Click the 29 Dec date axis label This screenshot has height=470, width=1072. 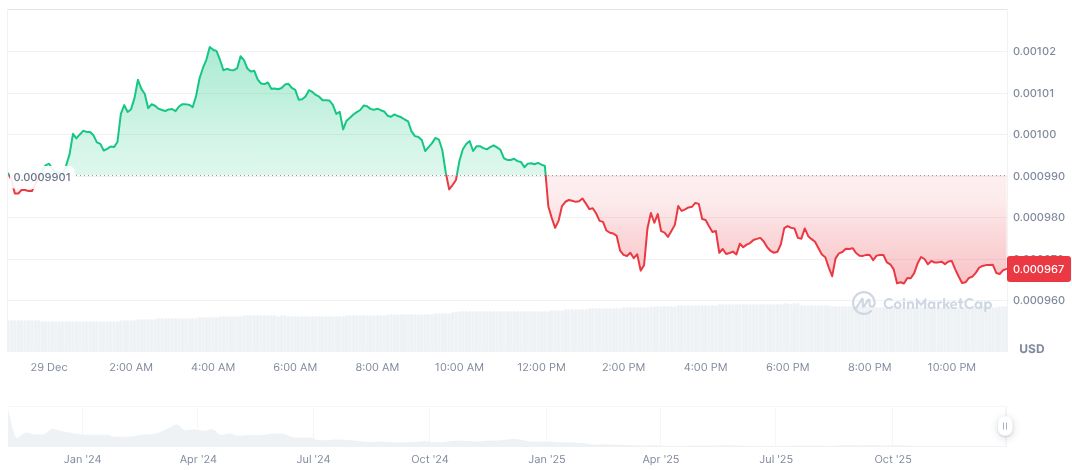48,367
